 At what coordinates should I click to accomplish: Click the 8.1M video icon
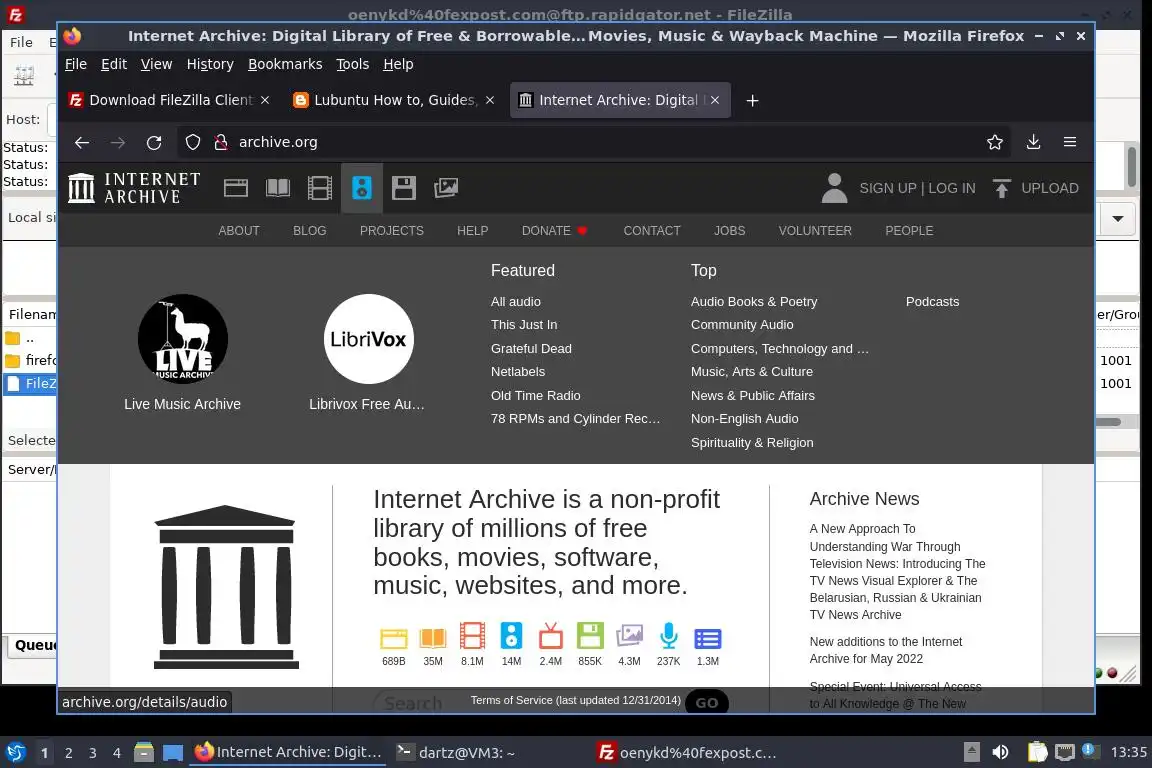472,636
